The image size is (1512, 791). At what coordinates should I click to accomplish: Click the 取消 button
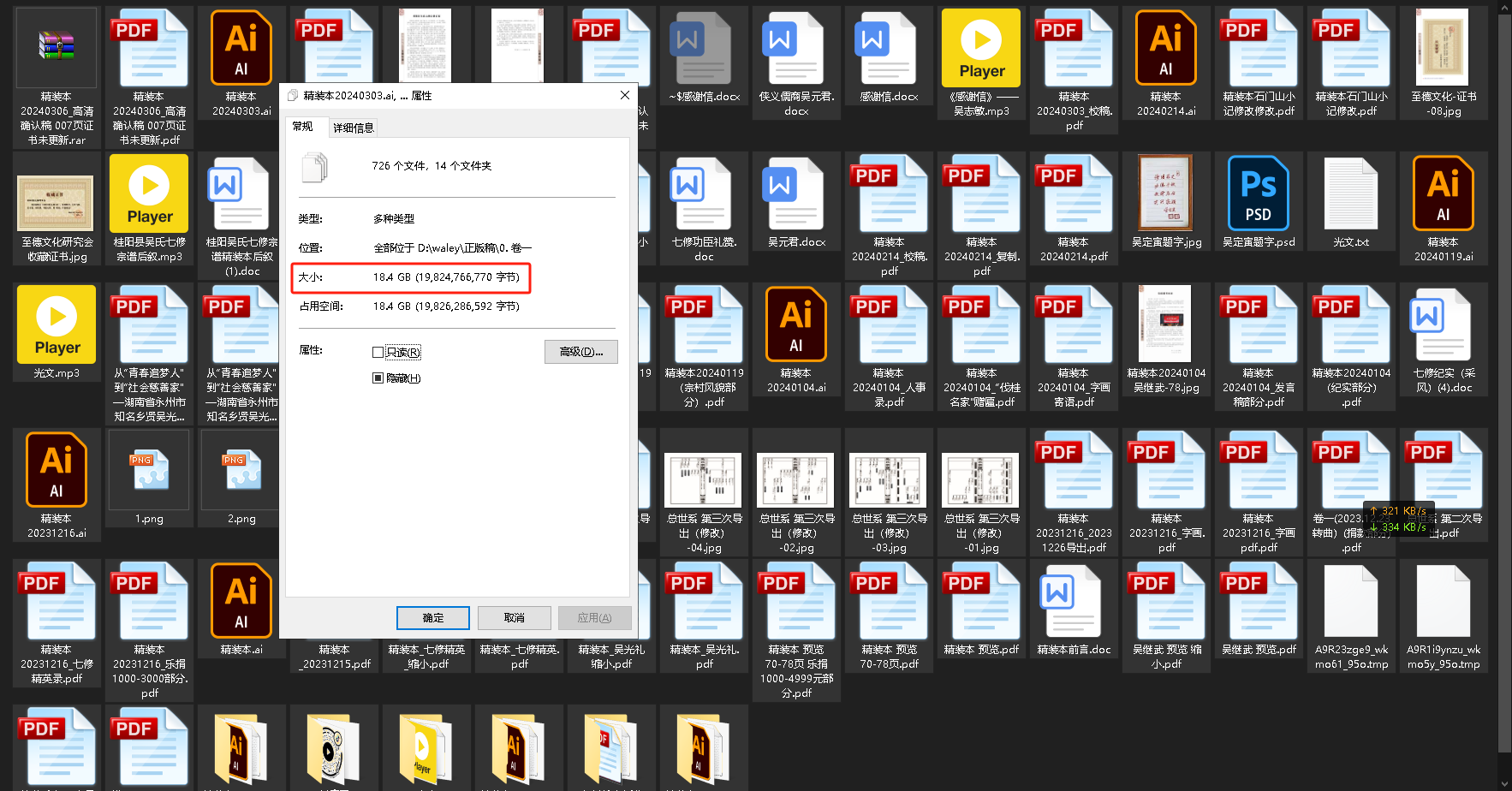(514, 617)
